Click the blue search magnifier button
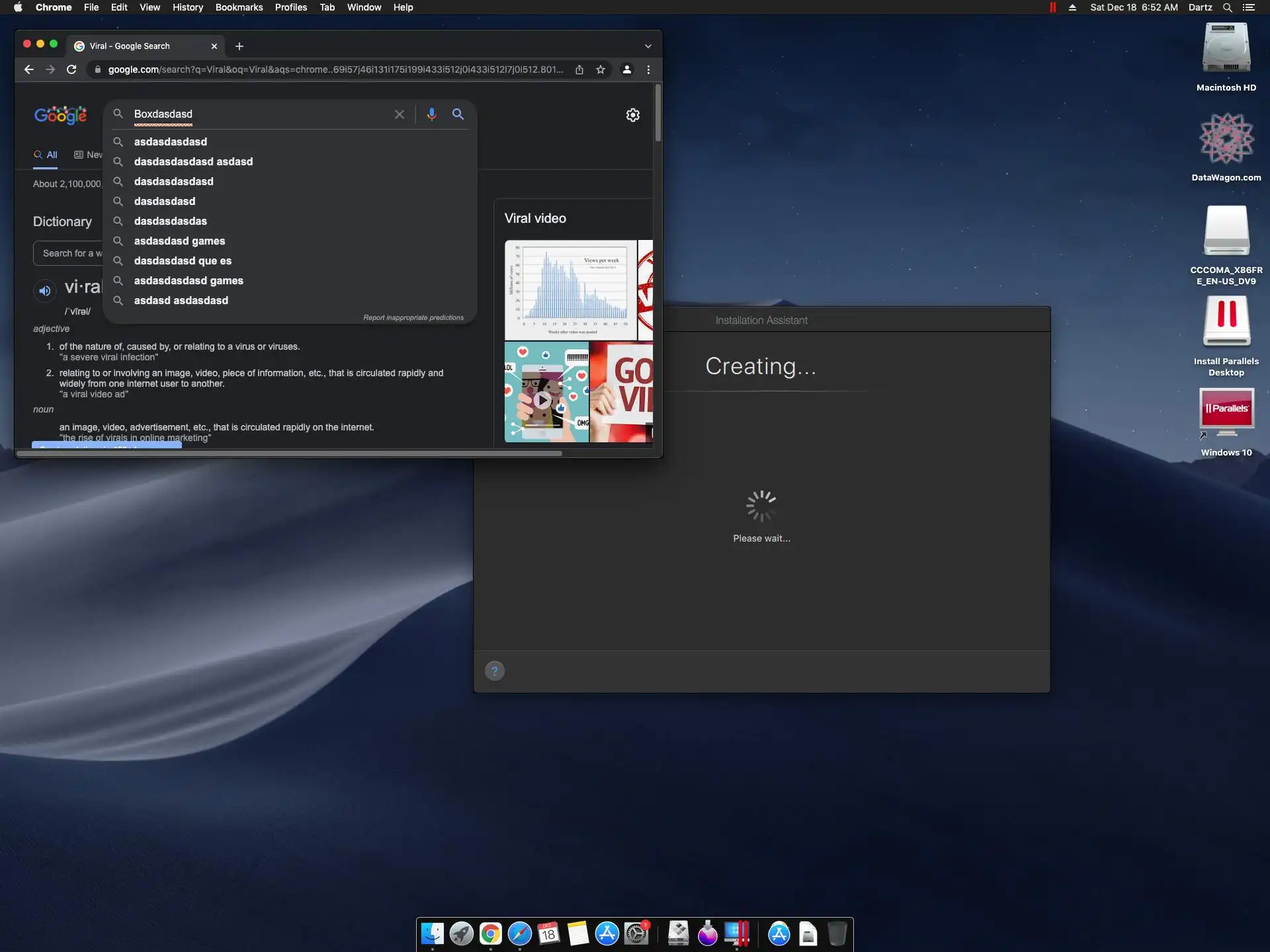 [x=458, y=114]
